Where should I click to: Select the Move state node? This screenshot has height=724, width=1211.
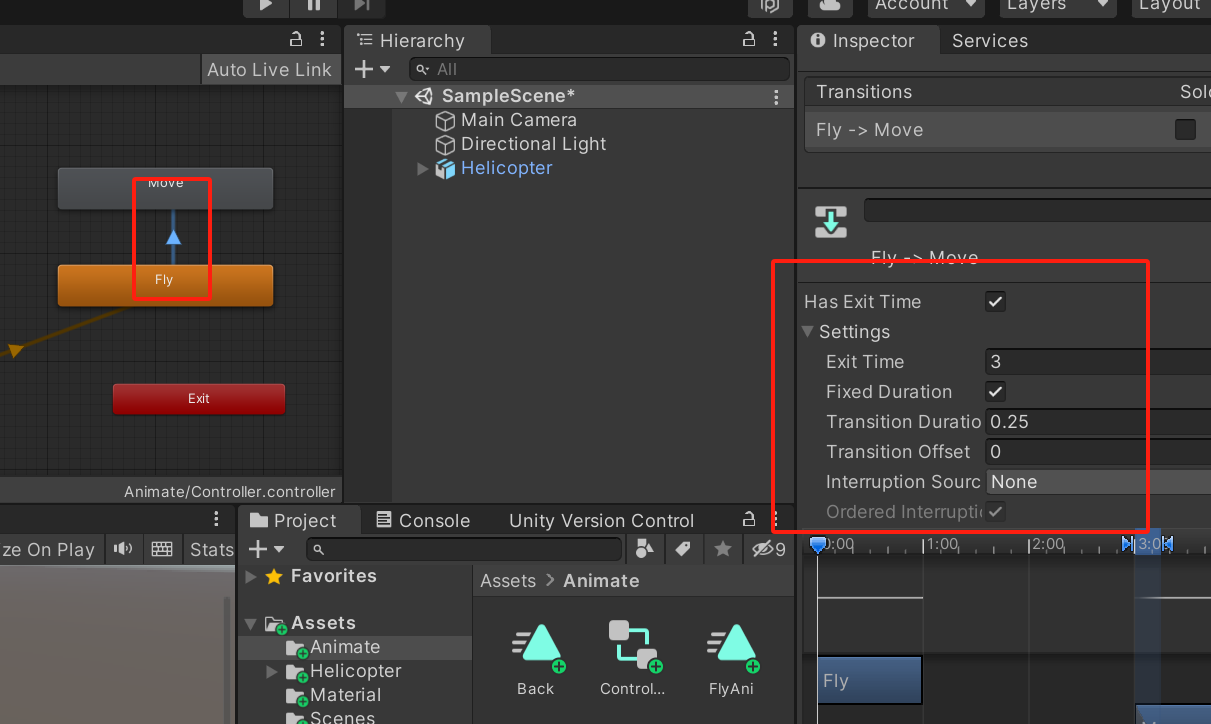coord(165,189)
